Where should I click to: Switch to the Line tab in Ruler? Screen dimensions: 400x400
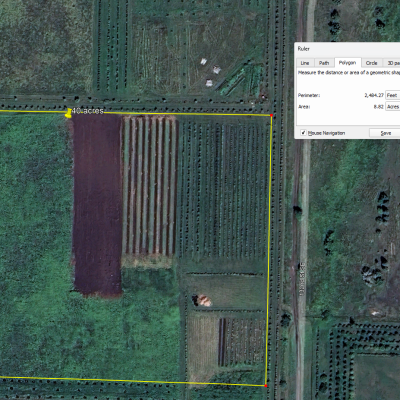pos(305,63)
